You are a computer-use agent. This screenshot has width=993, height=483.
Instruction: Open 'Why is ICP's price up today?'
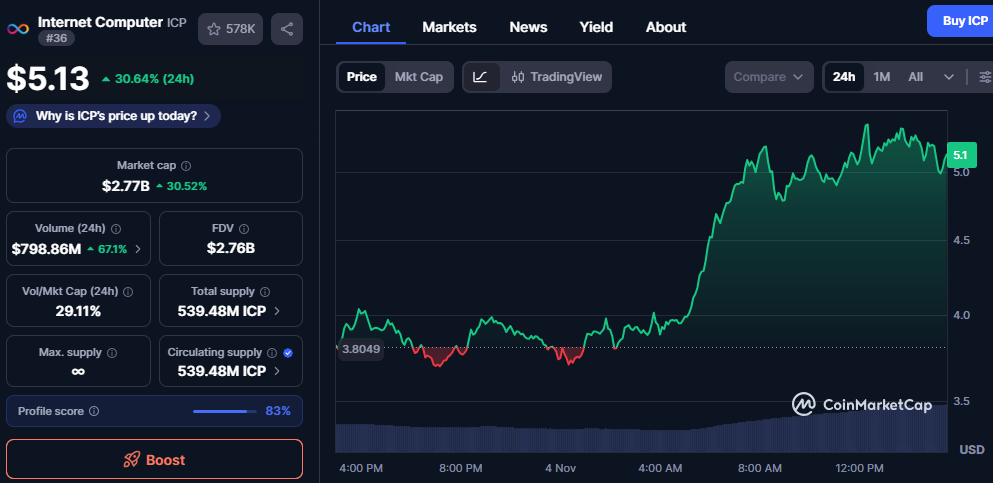tap(113, 116)
